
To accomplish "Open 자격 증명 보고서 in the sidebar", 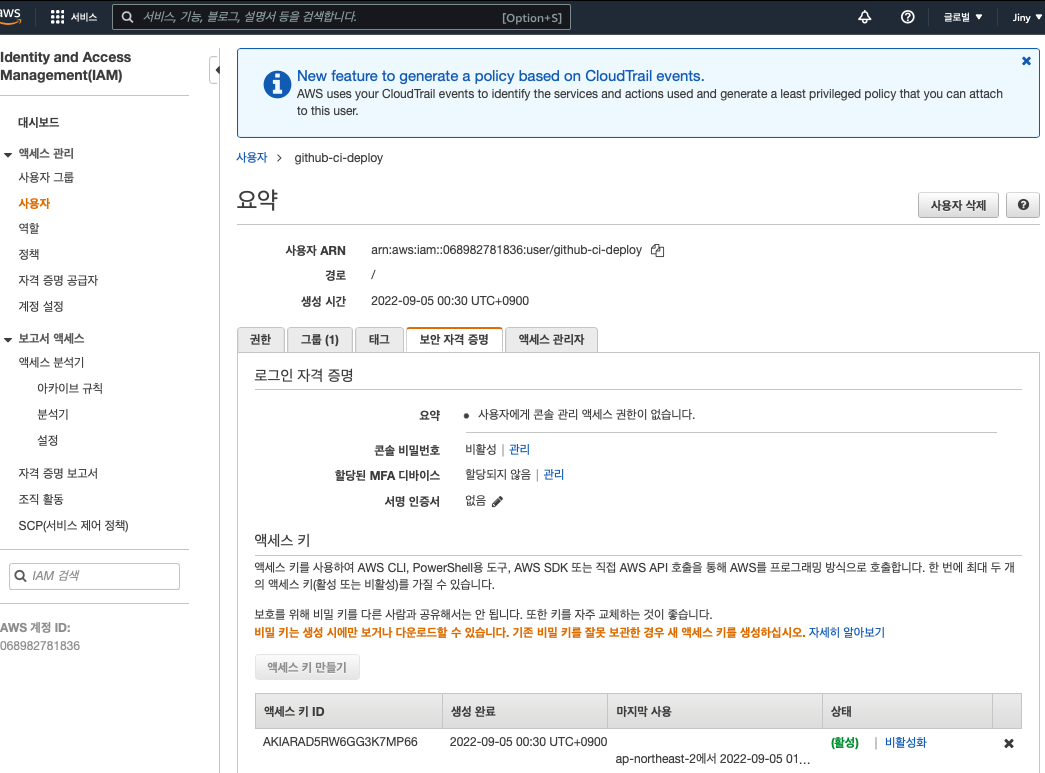I will (58, 473).
